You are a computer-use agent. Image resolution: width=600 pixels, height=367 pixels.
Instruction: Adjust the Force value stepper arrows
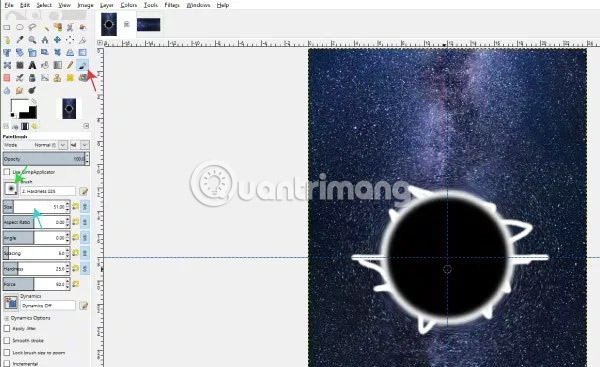coord(68,284)
